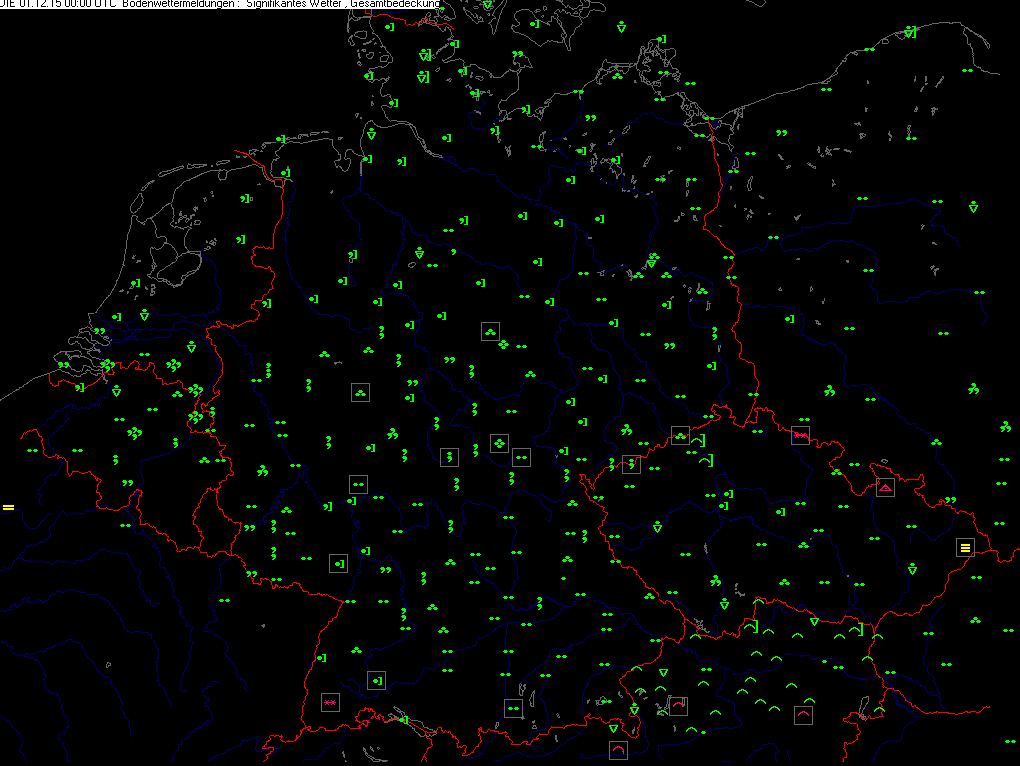
Task: Select the southernmost boxed dot-with-bracket symbol
Action: (x=376, y=680)
